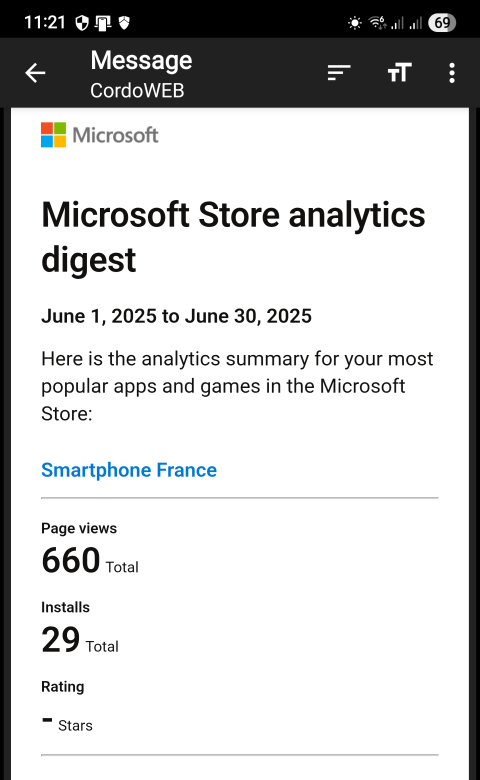
Task: Tap the brightness sun status icon
Action: tap(355, 23)
